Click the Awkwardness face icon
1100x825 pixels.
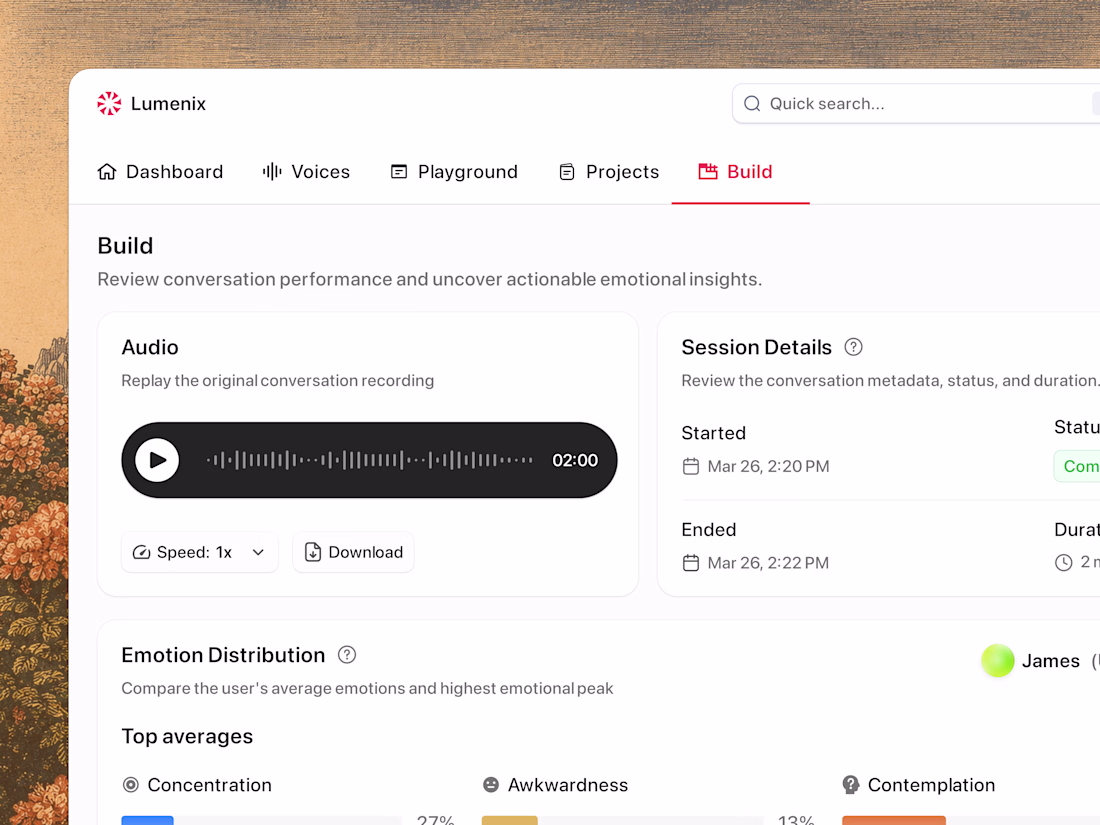pos(491,785)
